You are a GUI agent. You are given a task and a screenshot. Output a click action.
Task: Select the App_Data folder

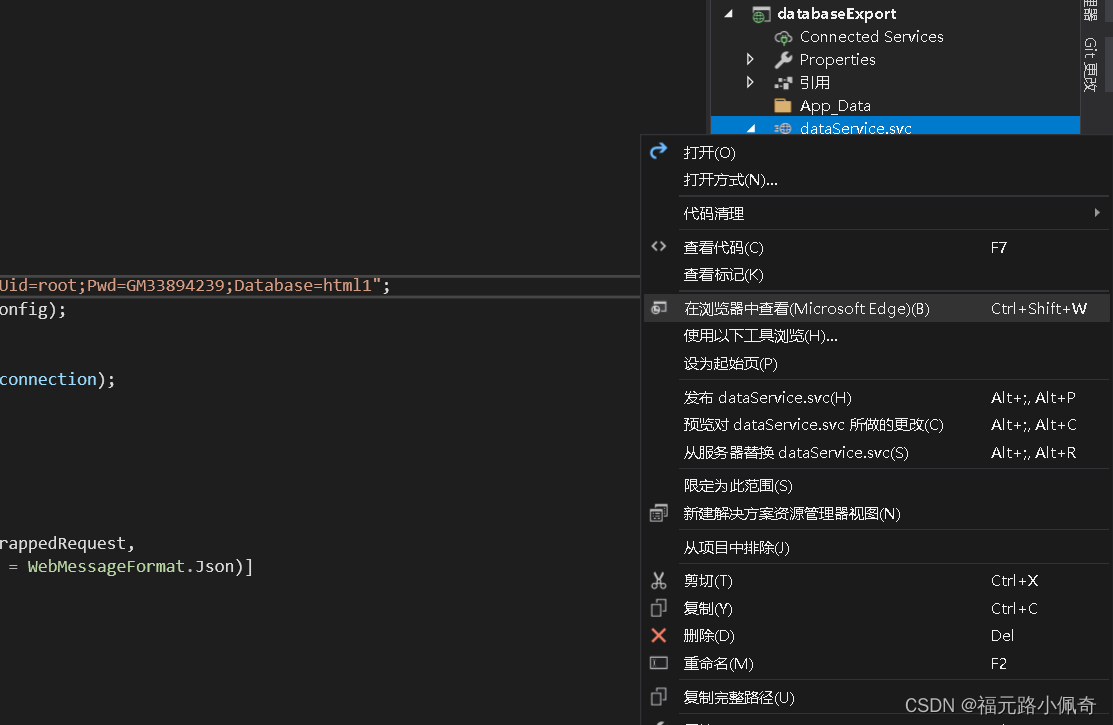(834, 106)
